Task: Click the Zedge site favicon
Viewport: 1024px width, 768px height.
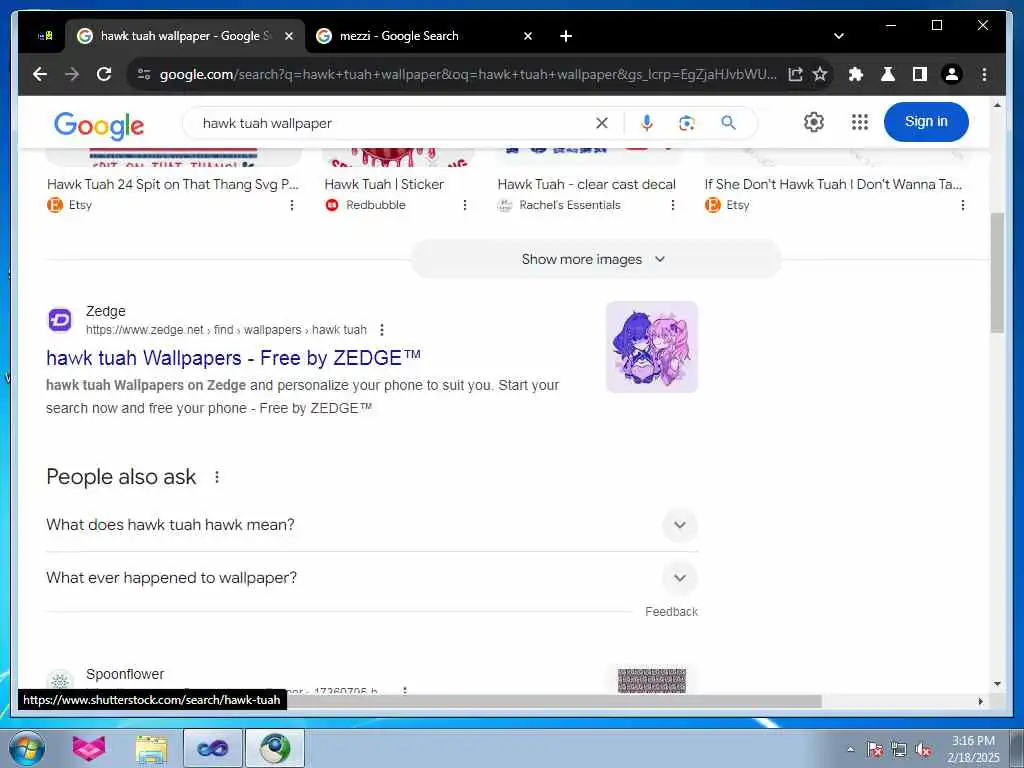Action: (60, 320)
